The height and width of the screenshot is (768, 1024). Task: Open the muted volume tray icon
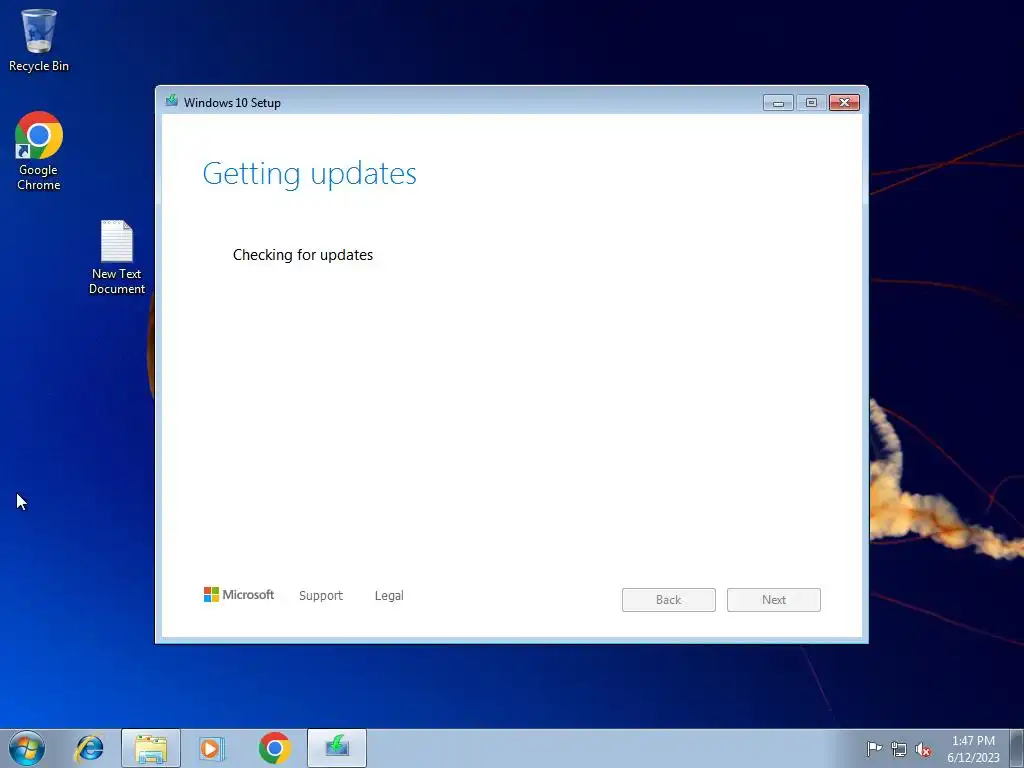point(923,749)
